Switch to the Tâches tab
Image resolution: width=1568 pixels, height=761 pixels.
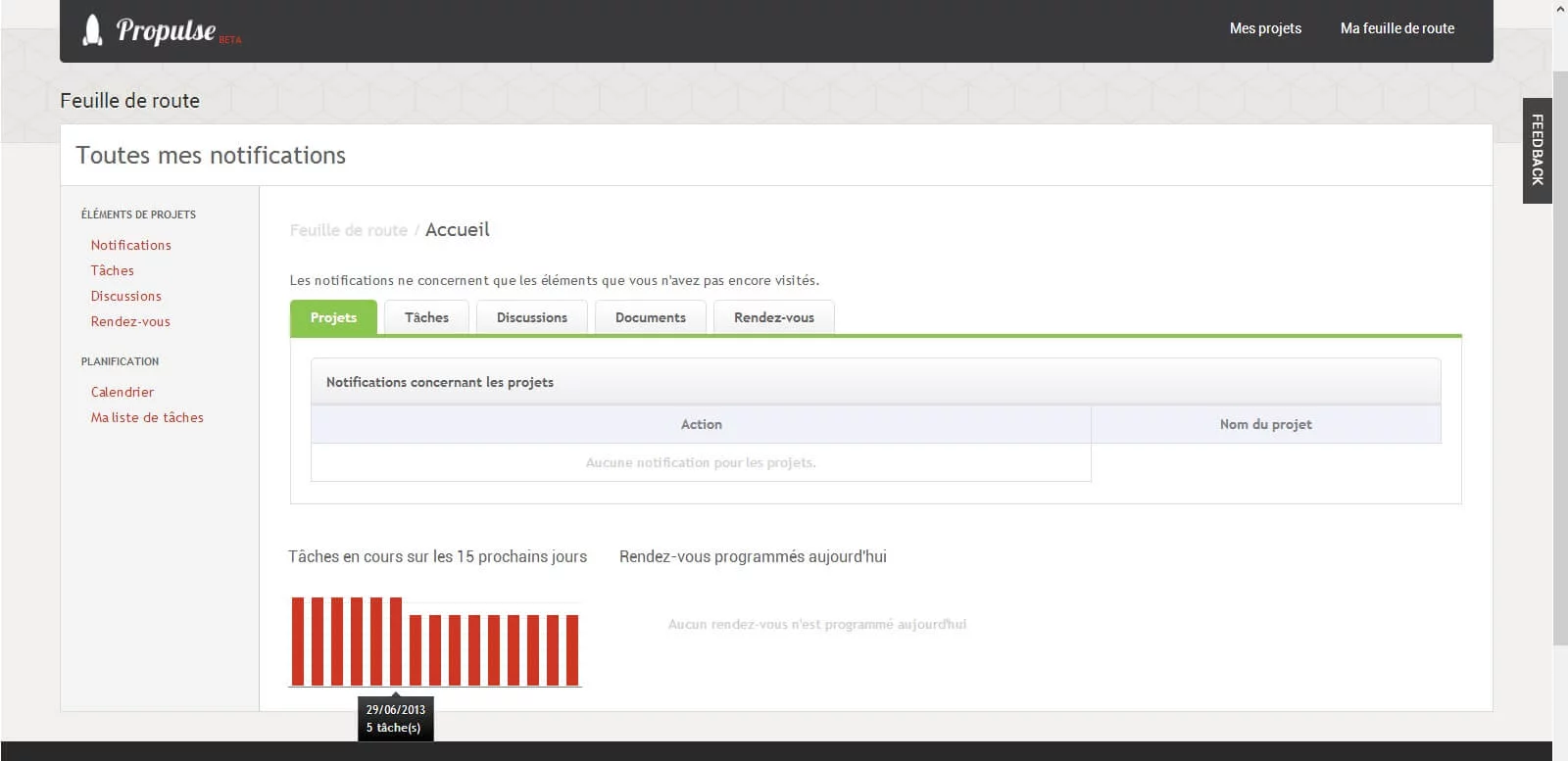pyautogui.click(x=426, y=317)
